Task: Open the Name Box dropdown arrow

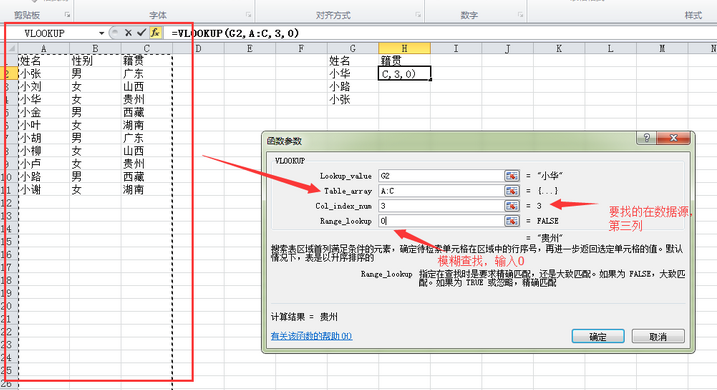Action: point(102,33)
